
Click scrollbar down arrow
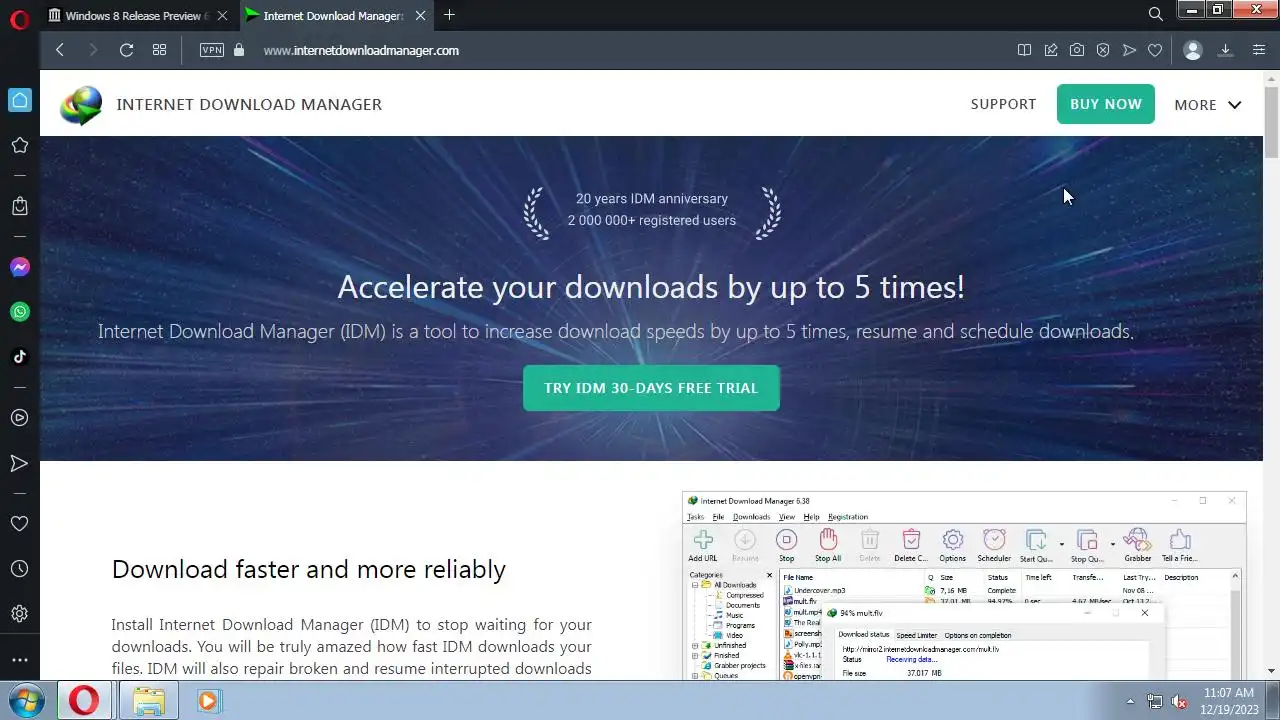[1271, 671]
